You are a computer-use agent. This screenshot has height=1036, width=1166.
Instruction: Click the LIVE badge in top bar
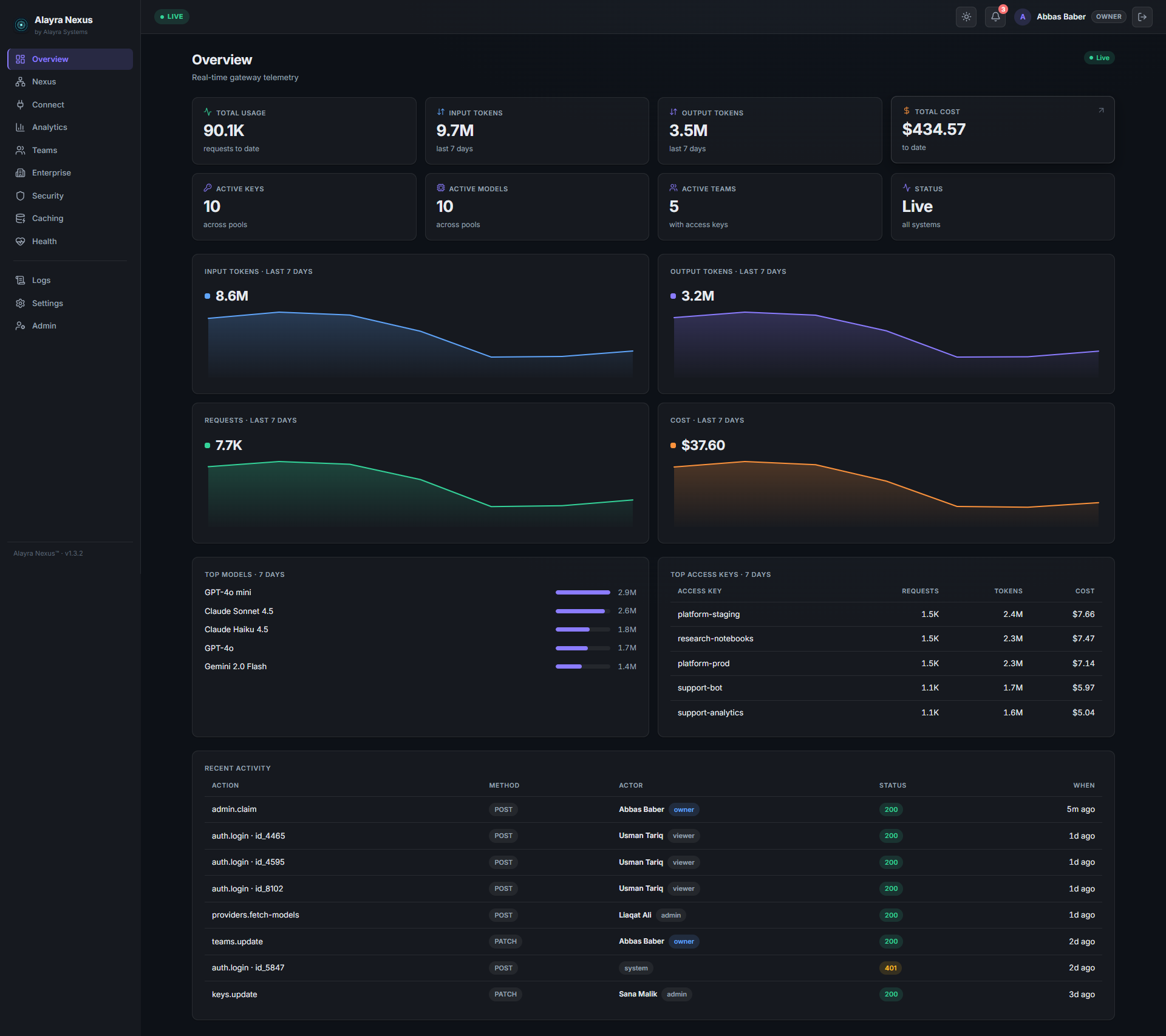click(x=172, y=16)
